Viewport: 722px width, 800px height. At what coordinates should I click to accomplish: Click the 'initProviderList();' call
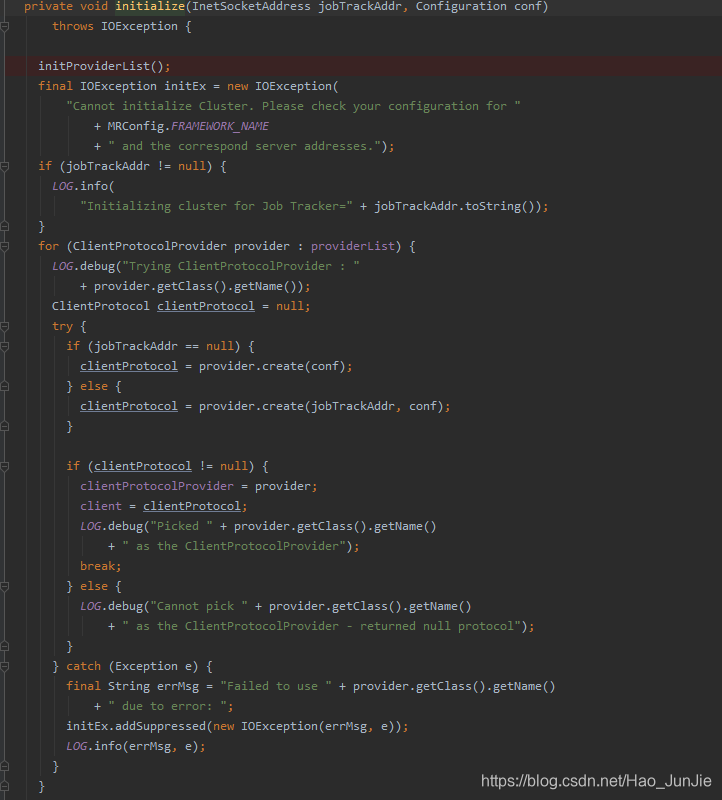pyautogui.click(x=104, y=66)
